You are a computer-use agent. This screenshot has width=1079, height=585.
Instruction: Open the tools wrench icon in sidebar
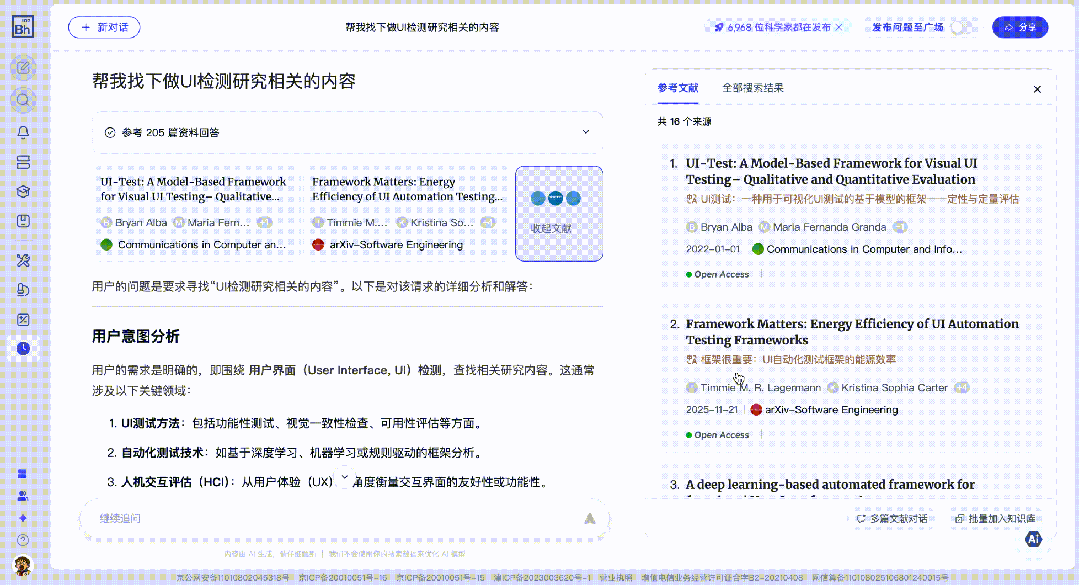[x=23, y=260]
